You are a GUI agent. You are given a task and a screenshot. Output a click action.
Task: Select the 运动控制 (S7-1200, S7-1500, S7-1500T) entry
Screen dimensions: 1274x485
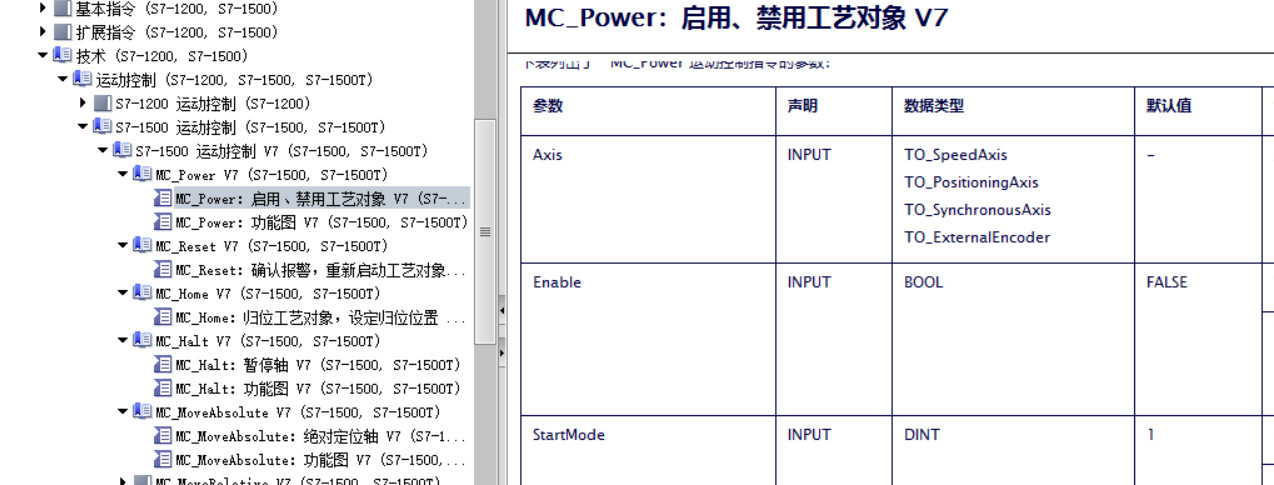tap(234, 80)
